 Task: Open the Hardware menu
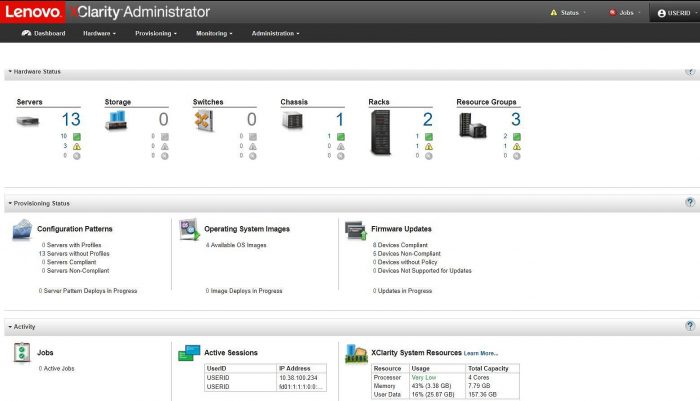click(99, 33)
